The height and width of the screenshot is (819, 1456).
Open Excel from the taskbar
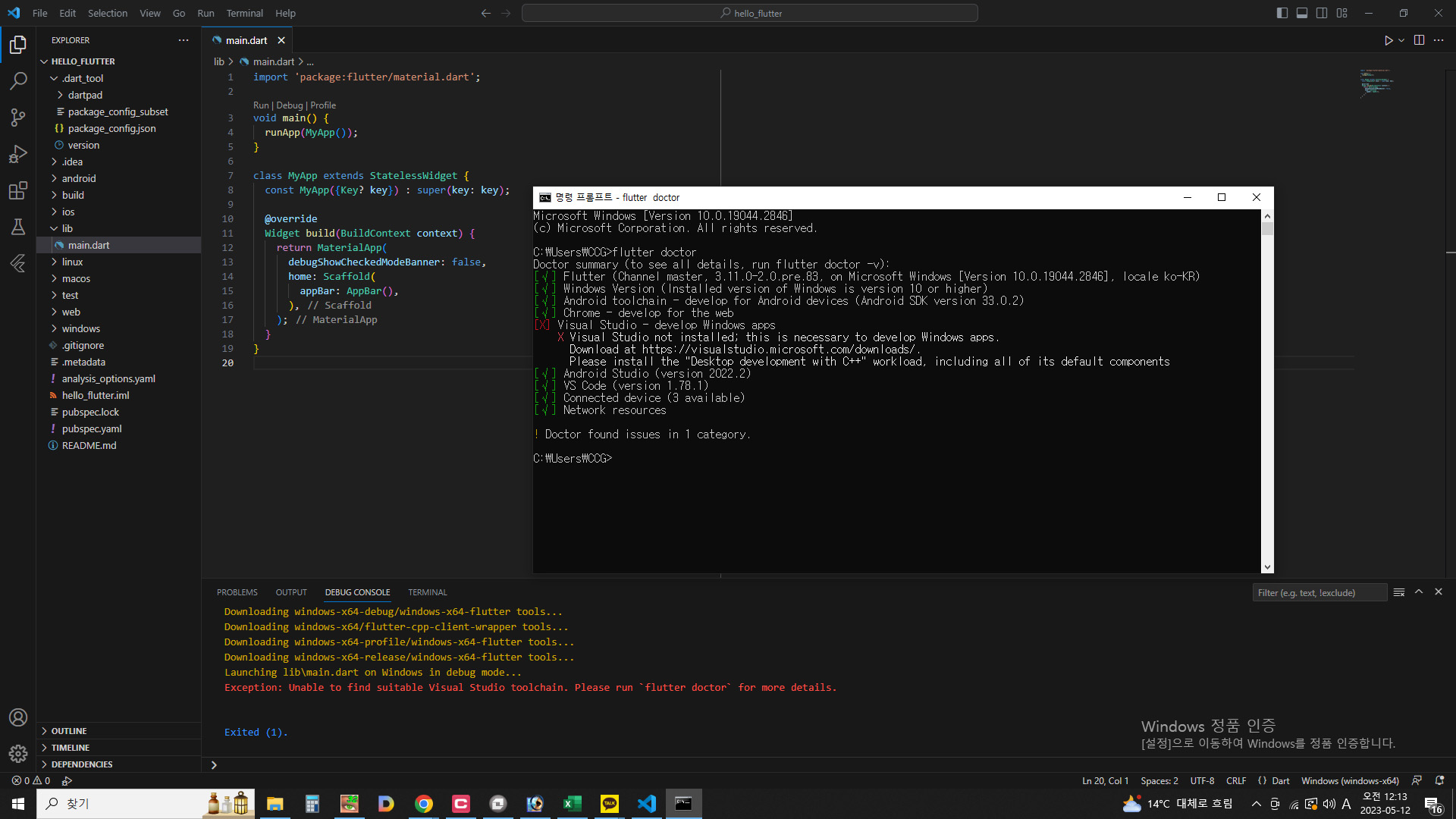[573, 804]
